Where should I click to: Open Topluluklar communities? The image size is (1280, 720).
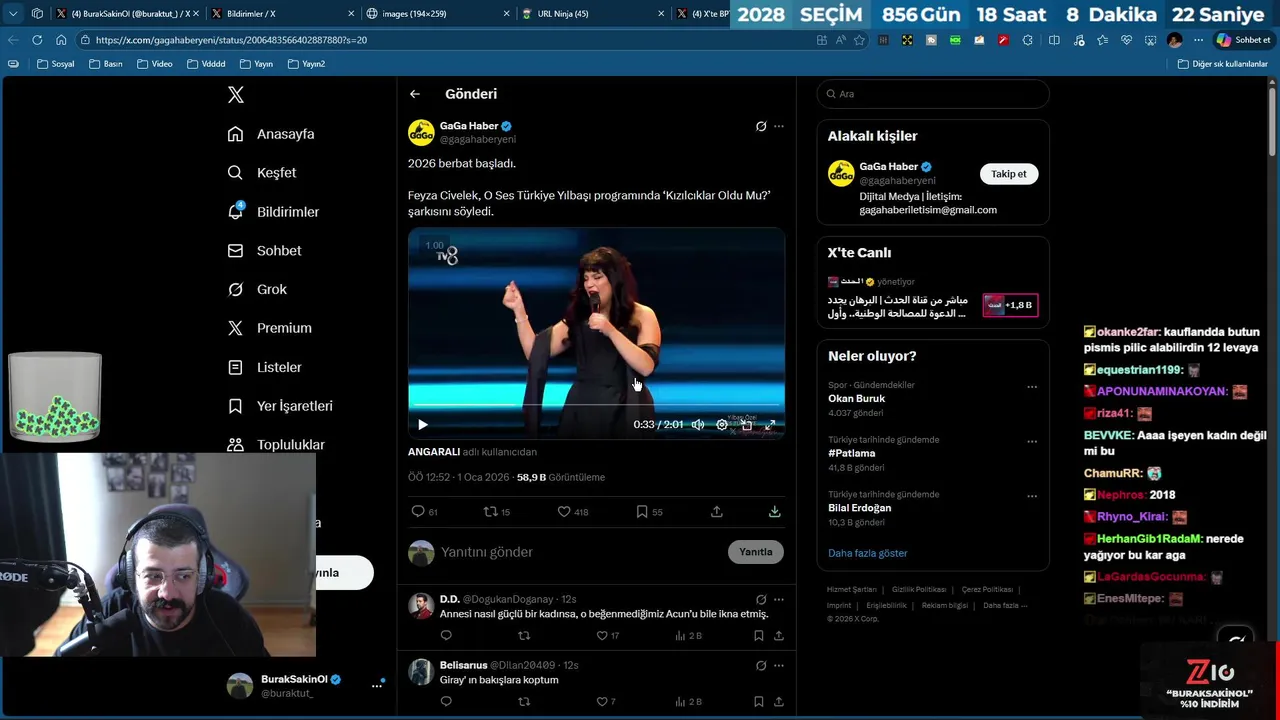276,444
